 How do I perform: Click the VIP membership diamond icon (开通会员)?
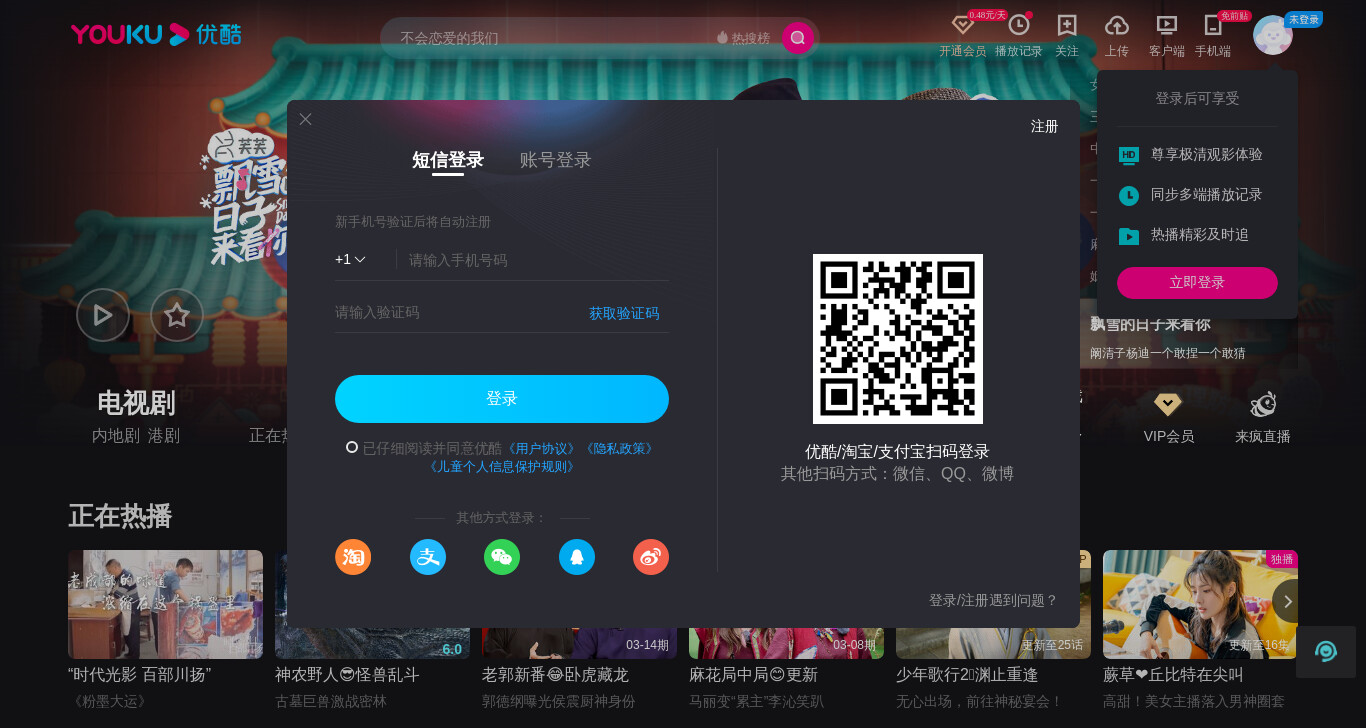tap(962, 25)
